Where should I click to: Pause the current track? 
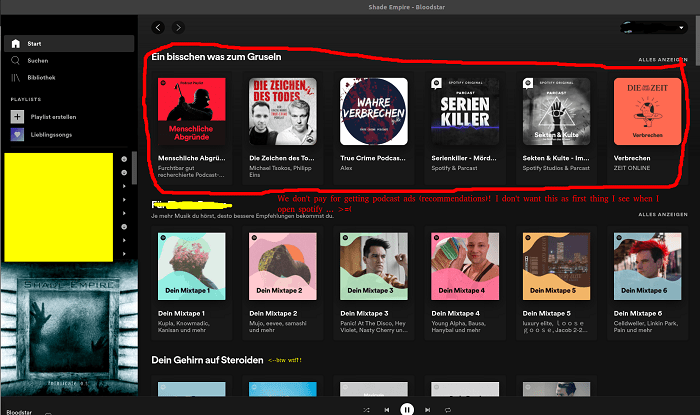(407, 409)
